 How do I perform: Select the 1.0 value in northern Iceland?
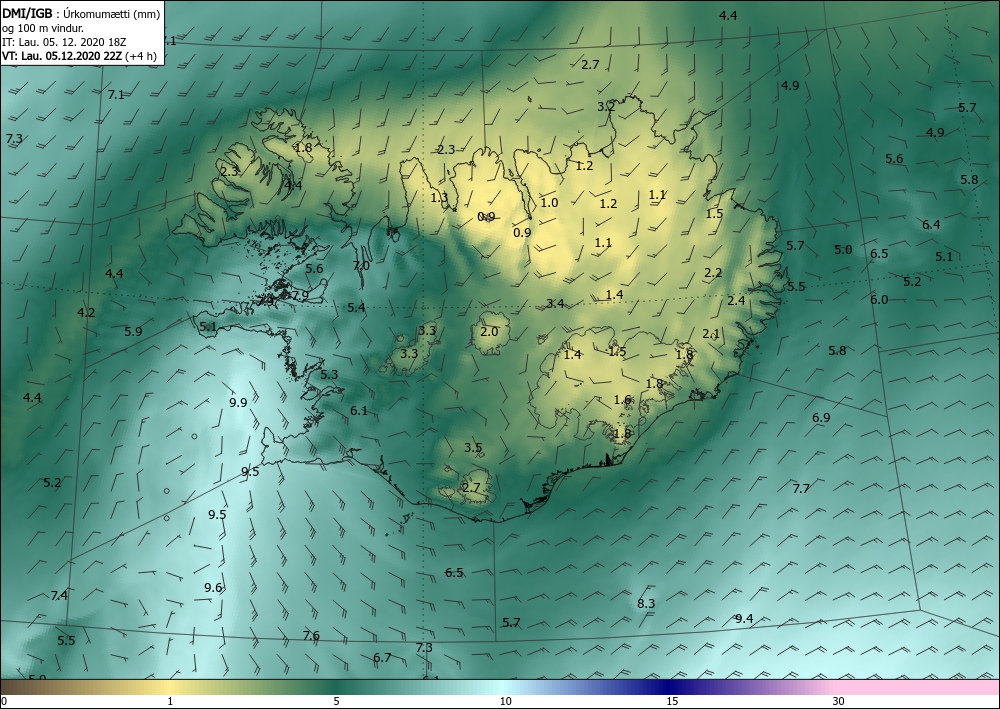(549, 203)
